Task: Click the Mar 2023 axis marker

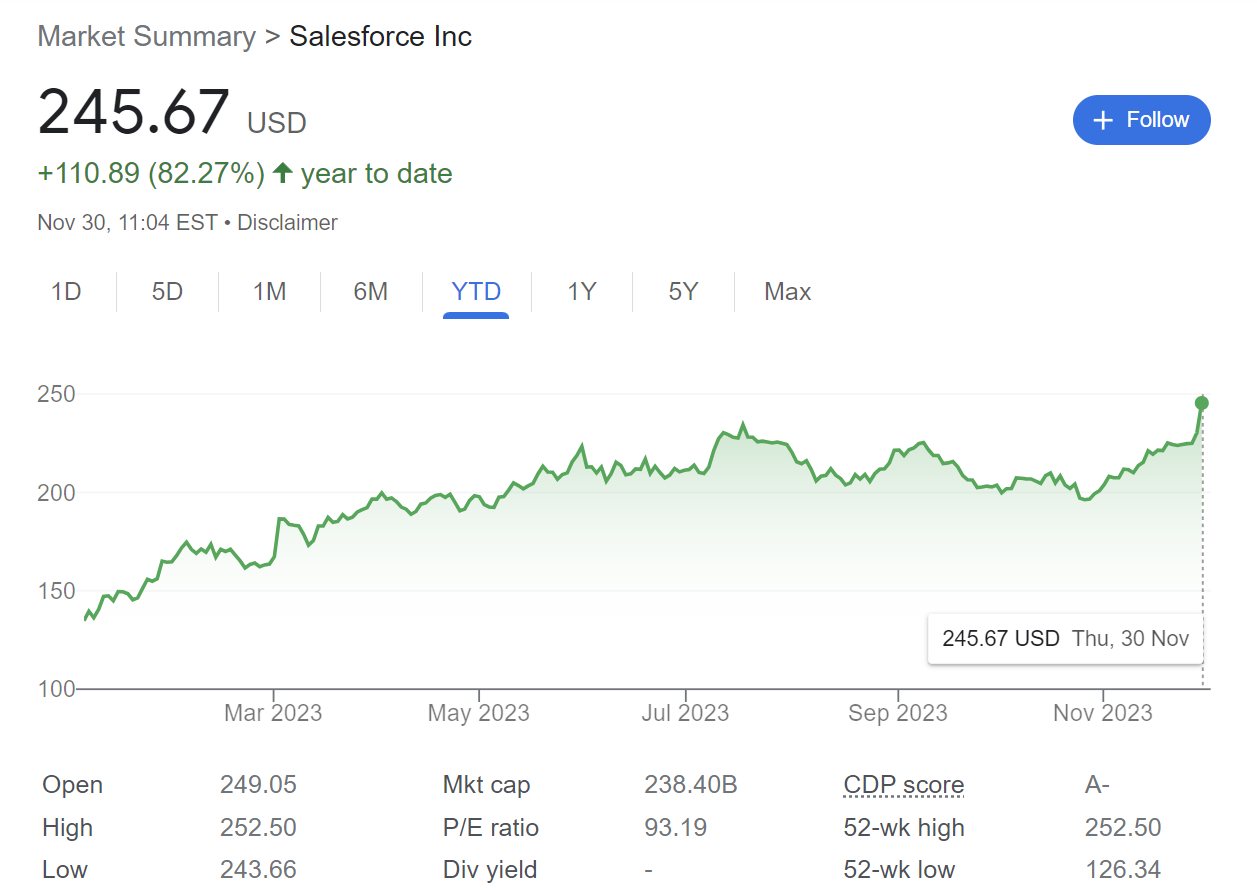Action: [273, 713]
